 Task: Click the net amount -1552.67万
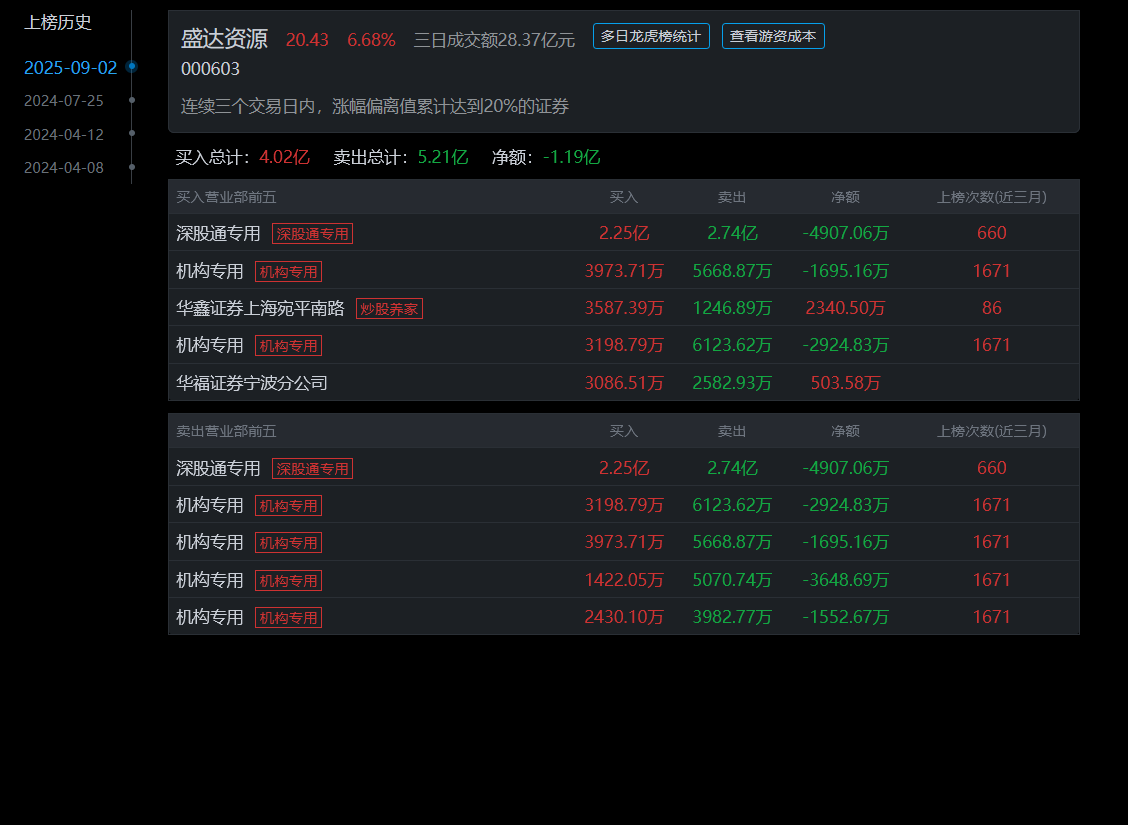tap(845, 617)
